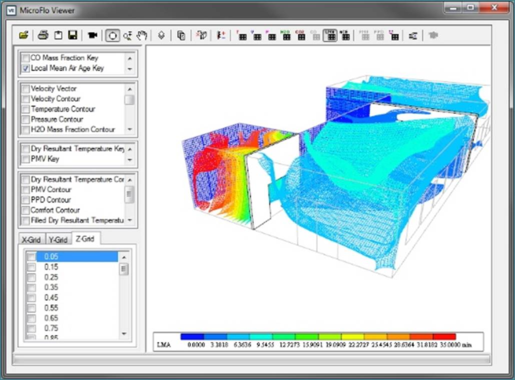Image resolution: width=515 pixels, height=380 pixels.
Task: Click down arrow of the contour list
Action: [130, 129]
